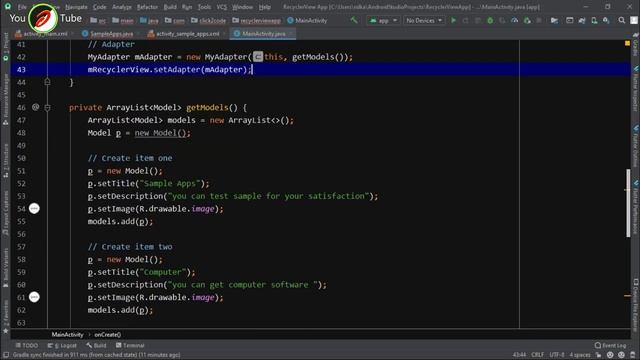Open the Structure sidebar tool window tab
640x360 pixels.
[5, 160]
